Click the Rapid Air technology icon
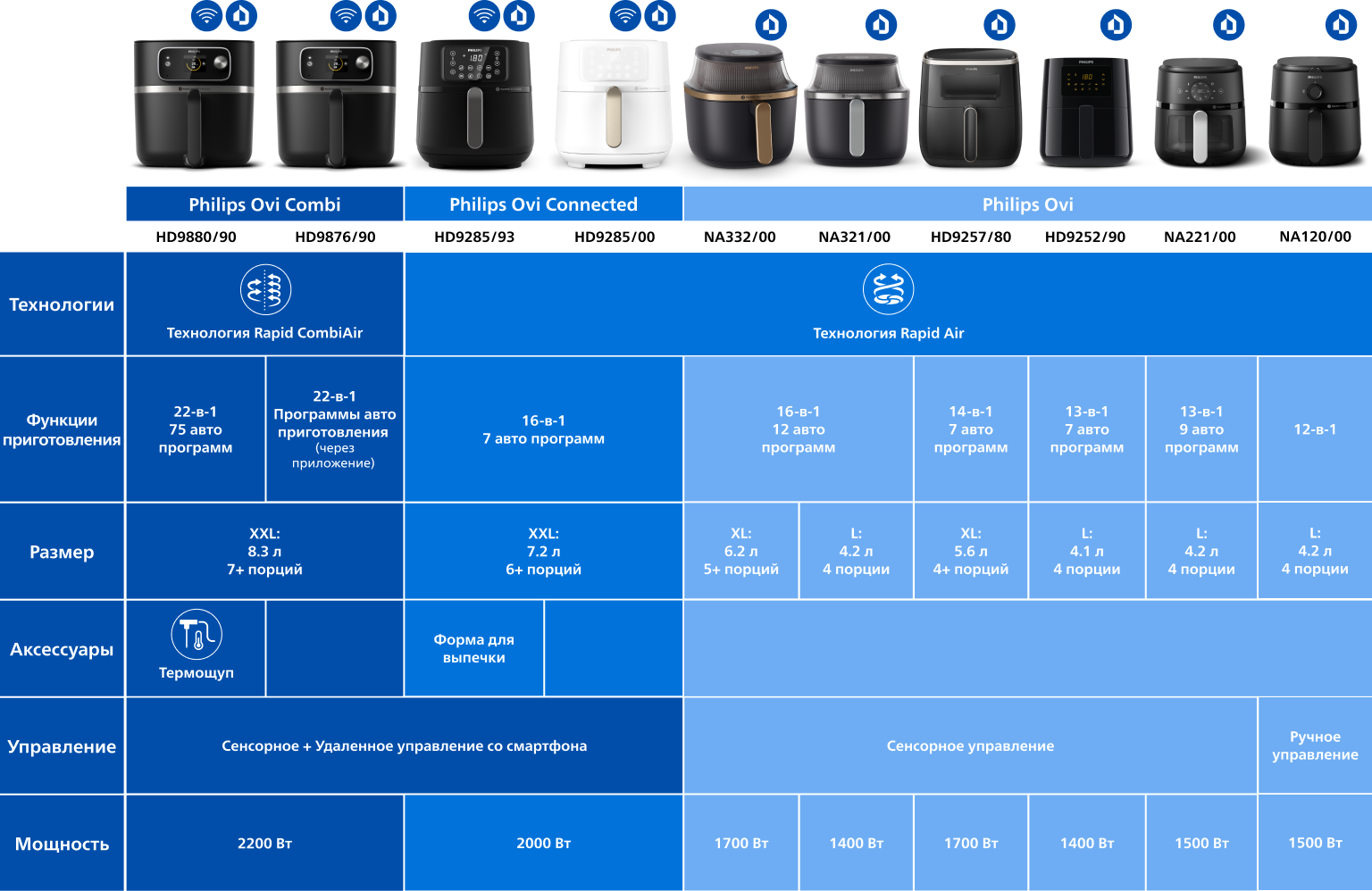This screenshot has height=891, width=1372. (888, 289)
